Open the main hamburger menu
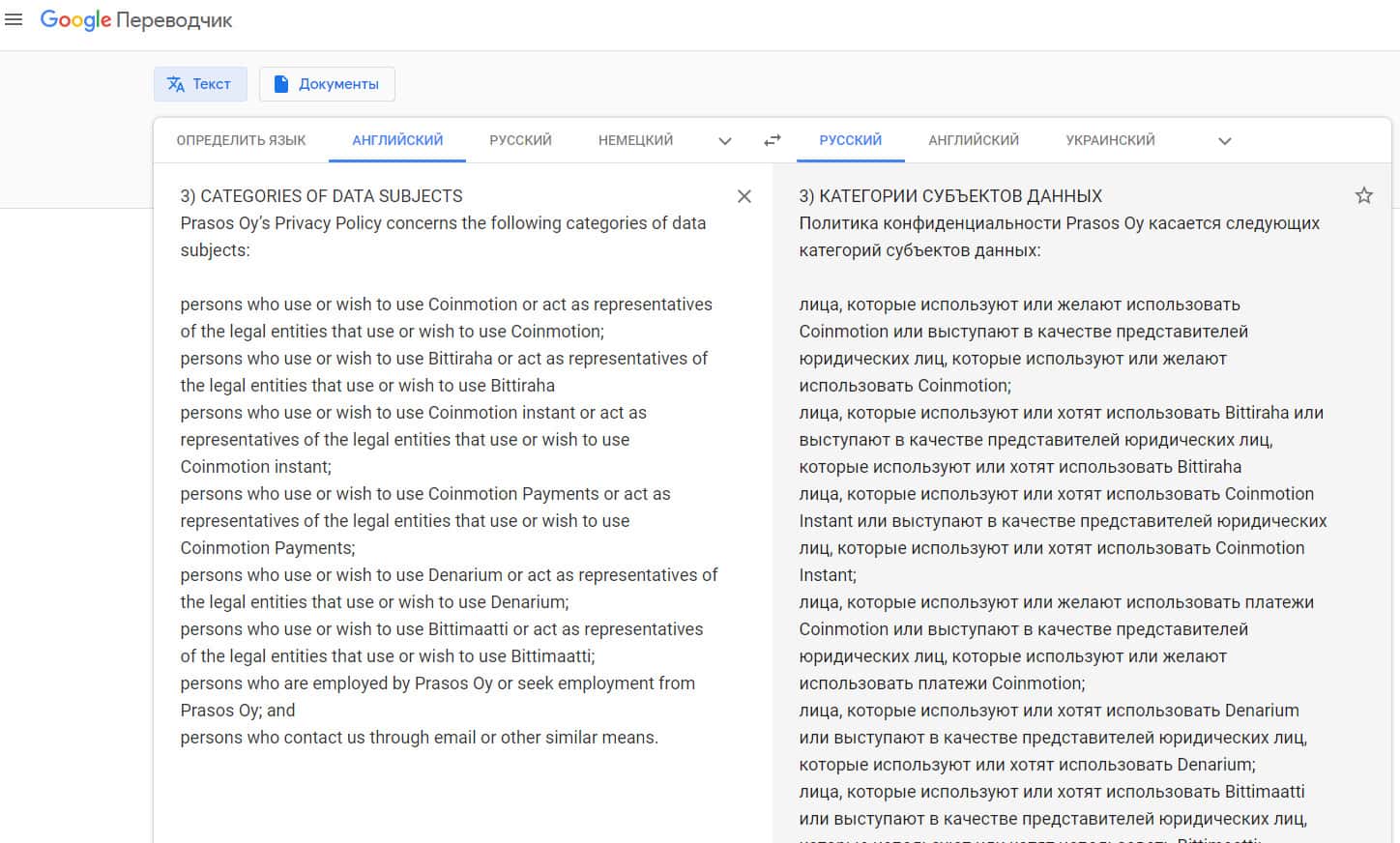Viewport: 1400px width, 843px height. [x=14, y=19]
